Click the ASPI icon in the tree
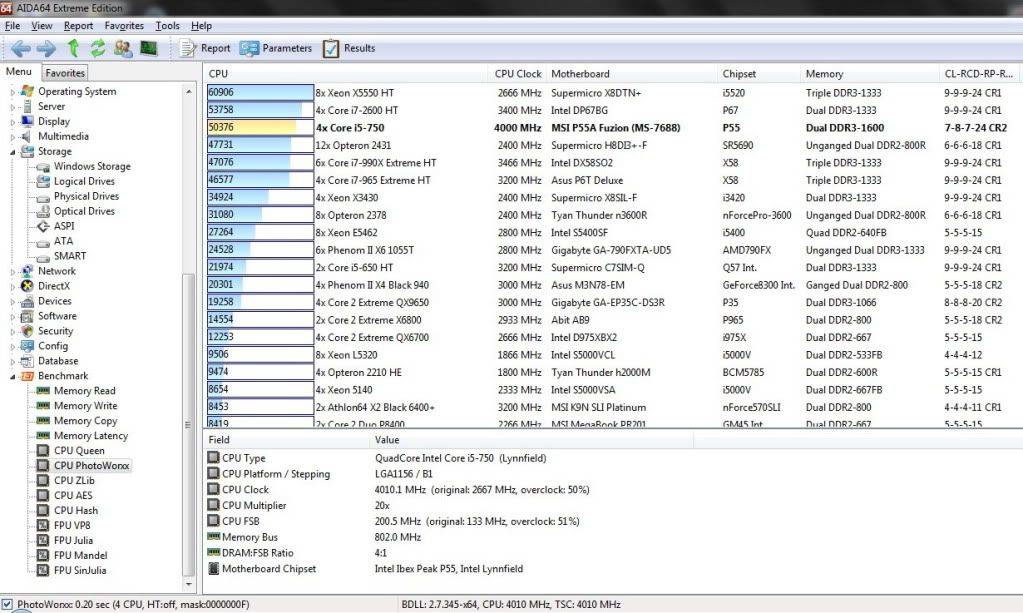Viewport: 1023px width, 613px height. click(x=43, y=226)
